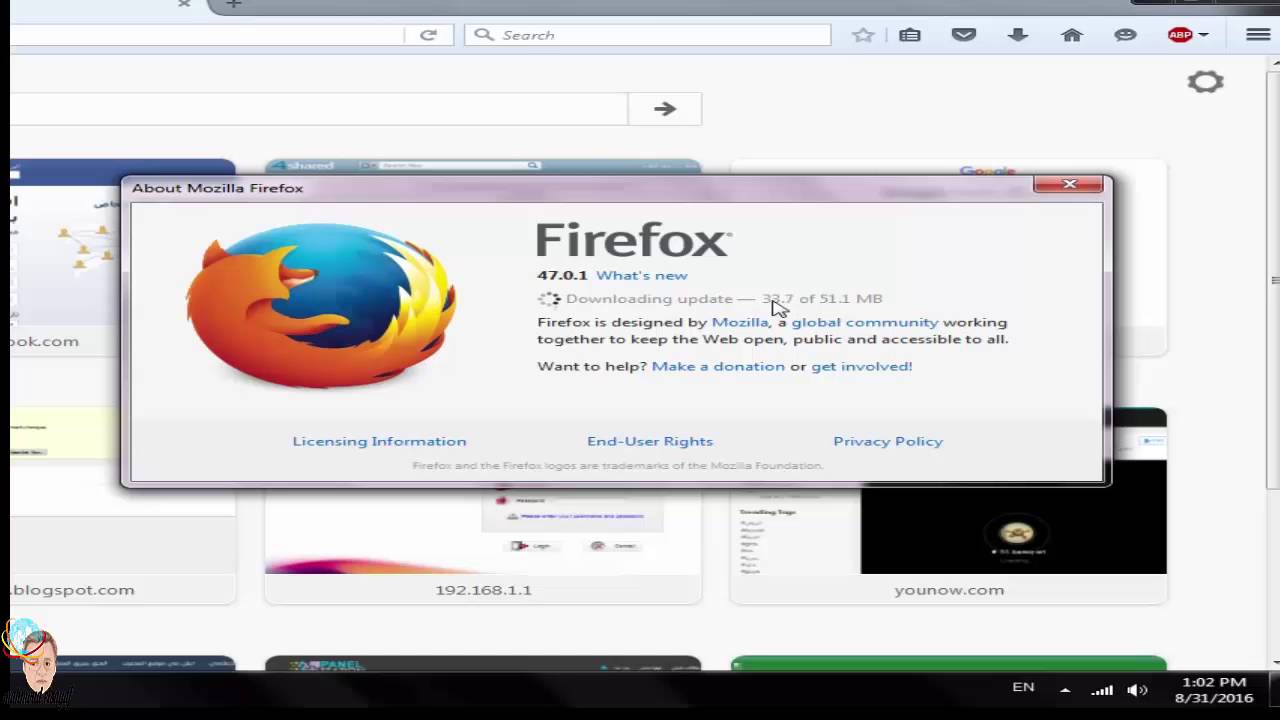Click the bookmark star icon
The width and height of the screenshot is (1280, 720).
863,35
